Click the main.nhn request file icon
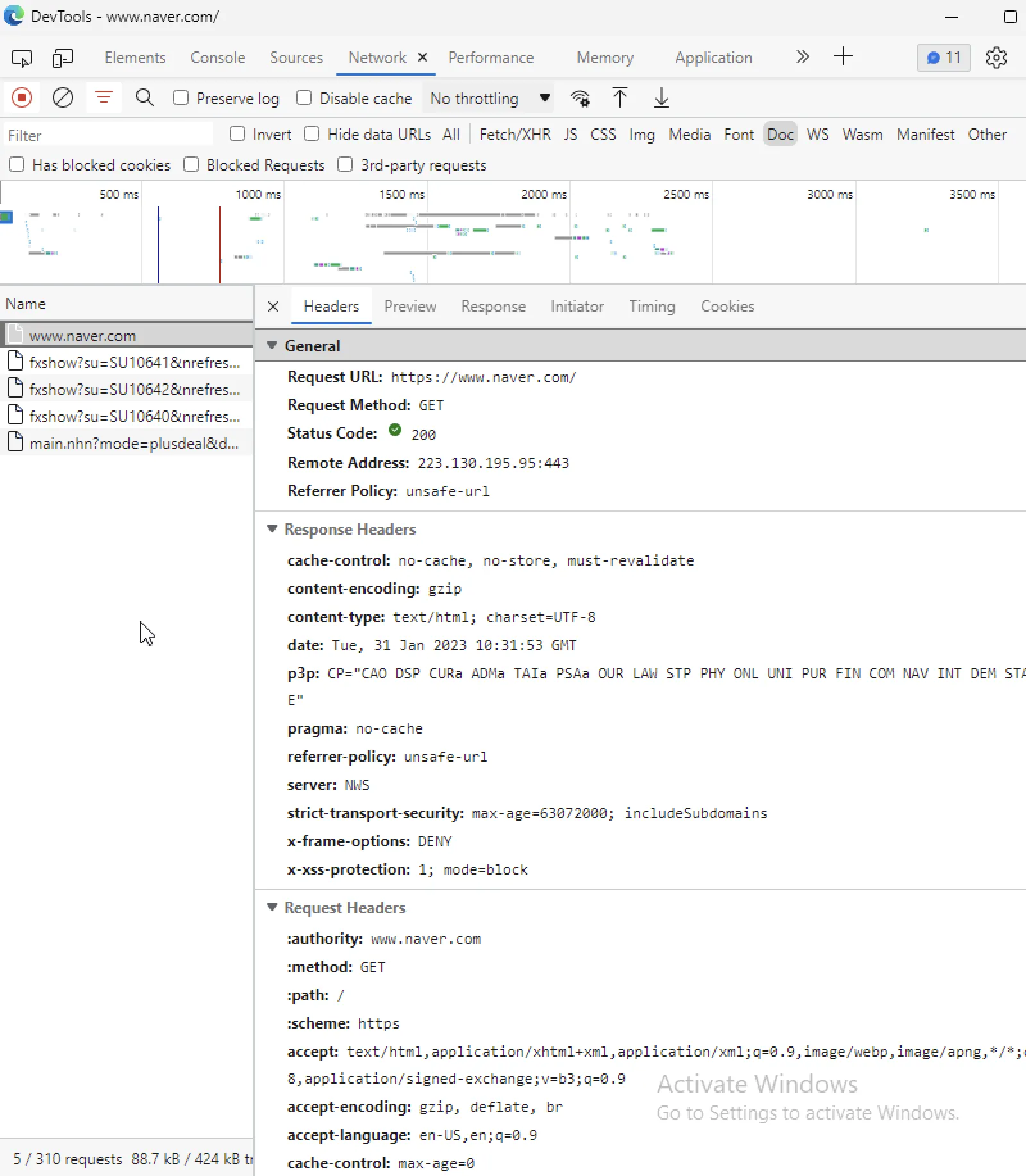 (15, 442)
